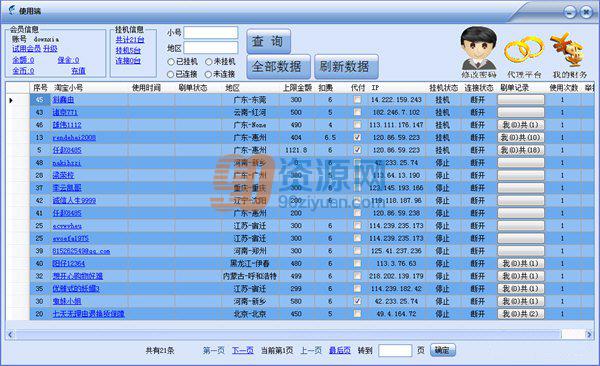Open the 最后页 link
600x366 pixels.
point(340,350)
